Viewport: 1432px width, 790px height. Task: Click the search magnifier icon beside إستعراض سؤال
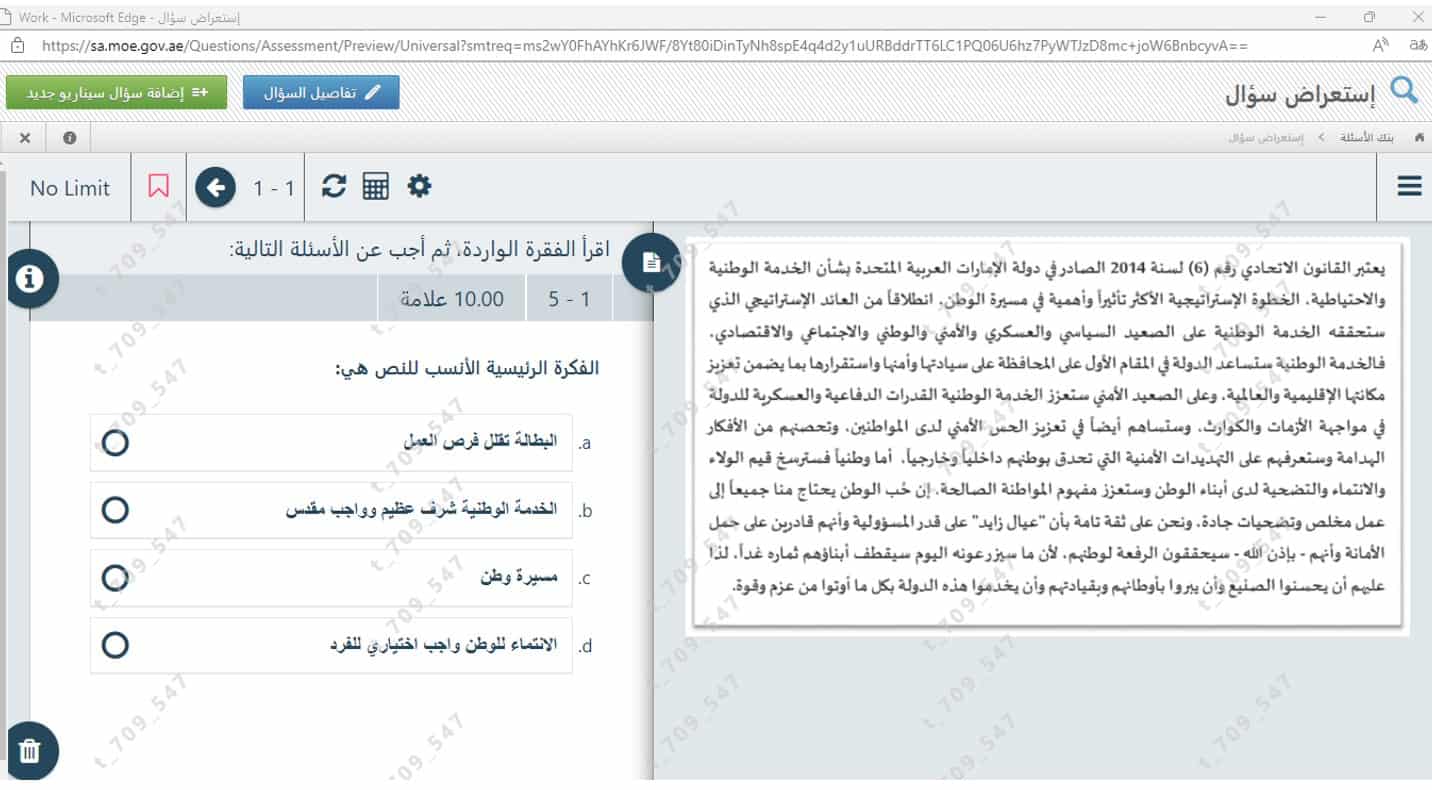click(1405, 92)
